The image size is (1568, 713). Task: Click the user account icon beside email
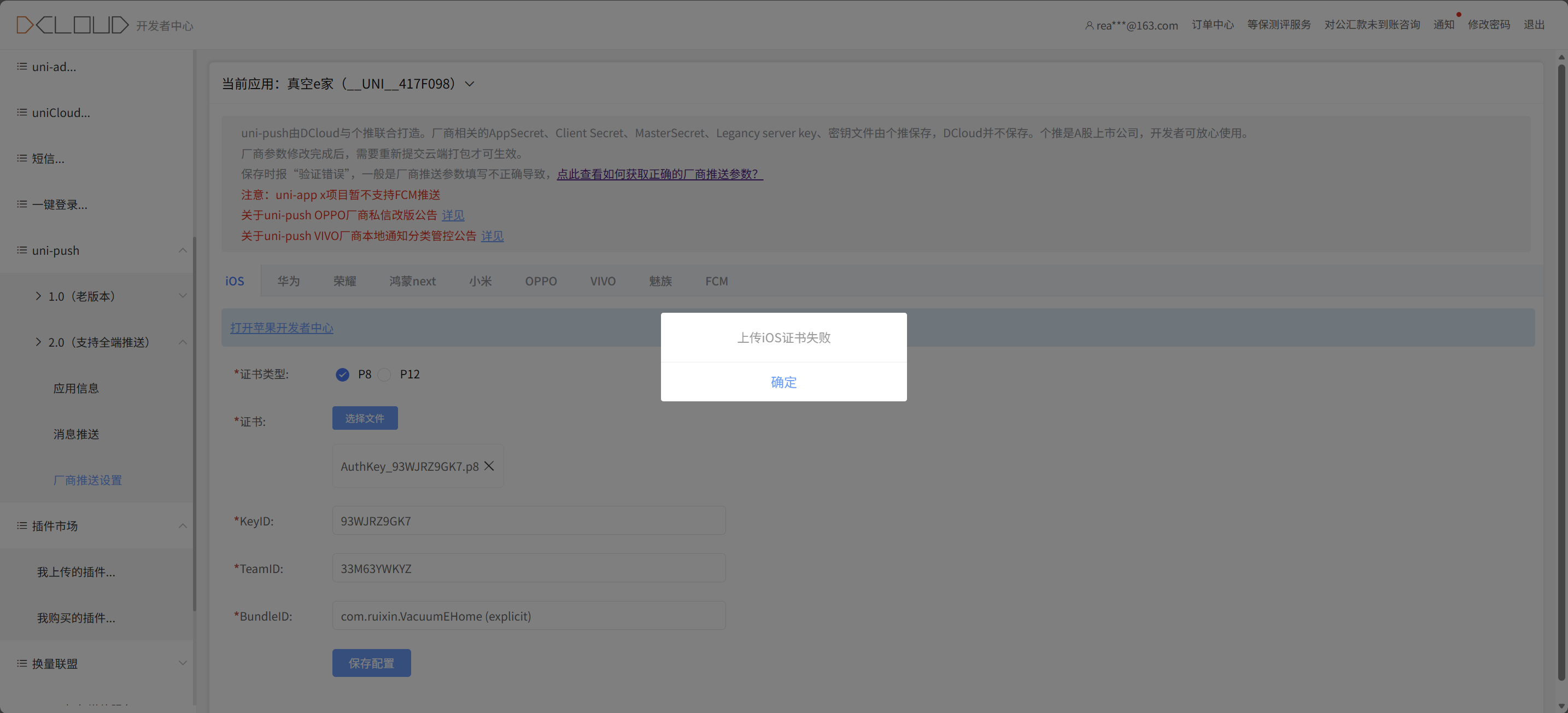[x=1089, y=26]
